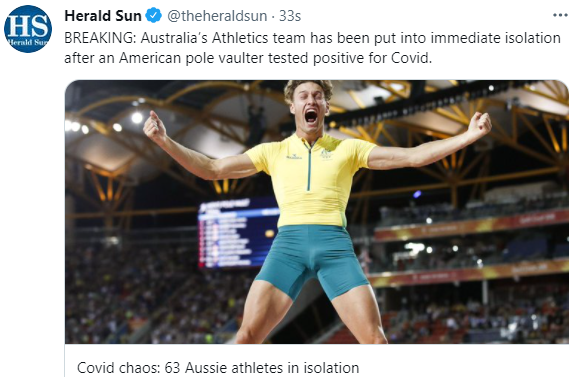Click the BREAKING tweet text line

click(312, 38)
